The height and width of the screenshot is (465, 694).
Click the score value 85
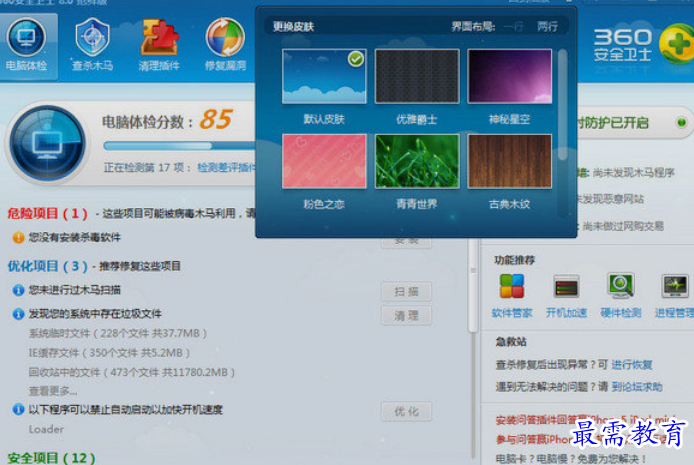[216, 119]
